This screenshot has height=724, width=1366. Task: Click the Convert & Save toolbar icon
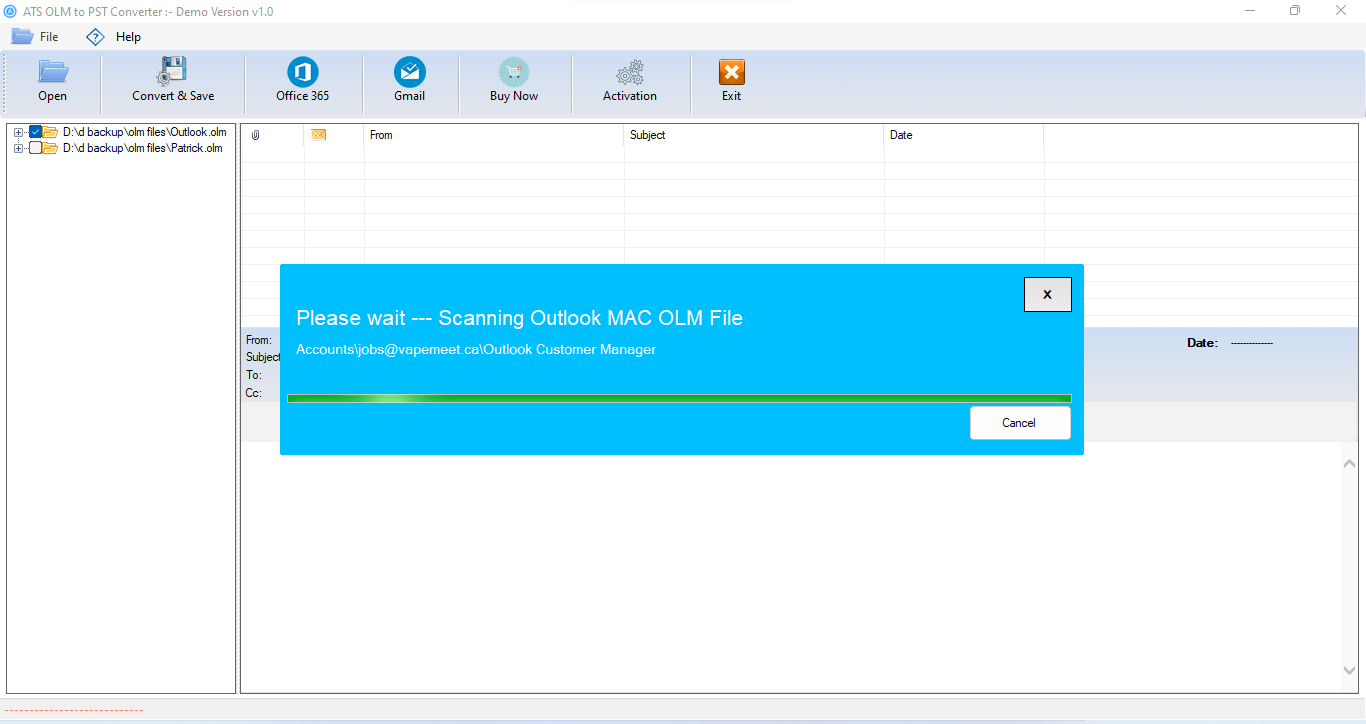pos(173,71)
